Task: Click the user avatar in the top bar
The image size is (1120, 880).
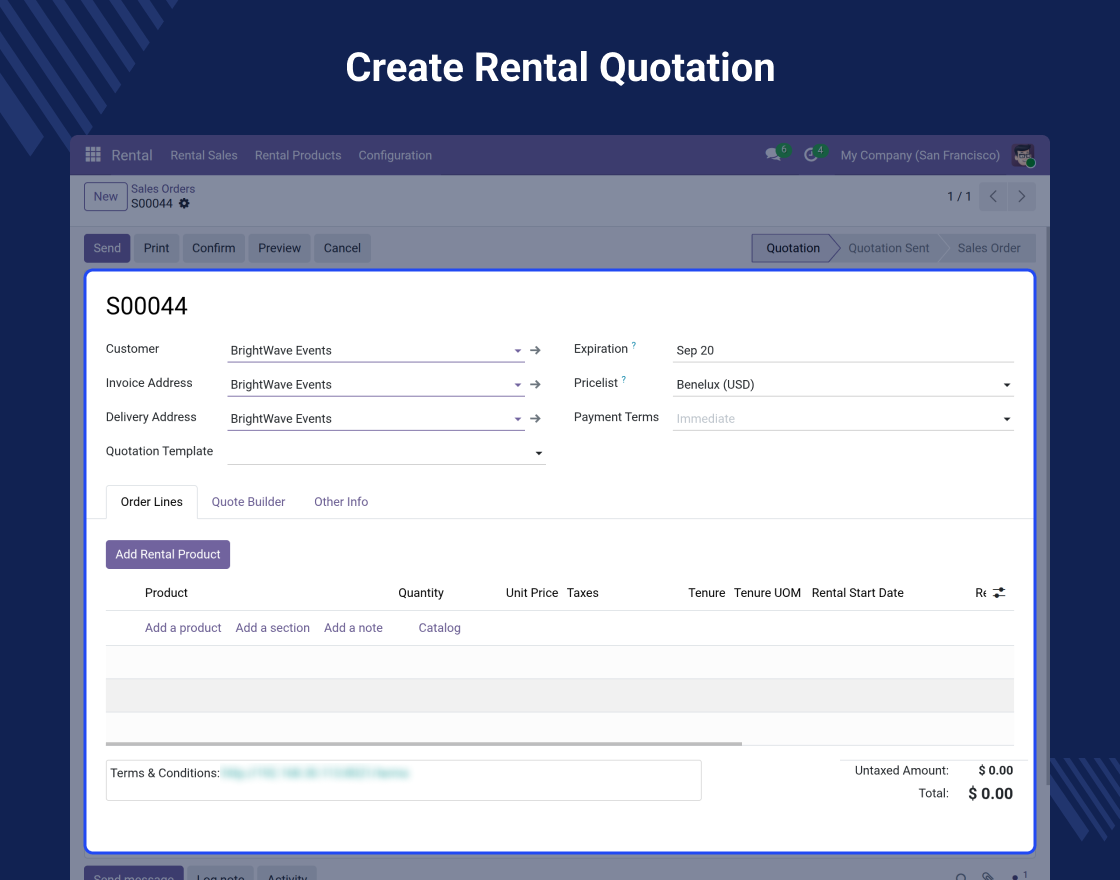Action: pos(1023,155)
